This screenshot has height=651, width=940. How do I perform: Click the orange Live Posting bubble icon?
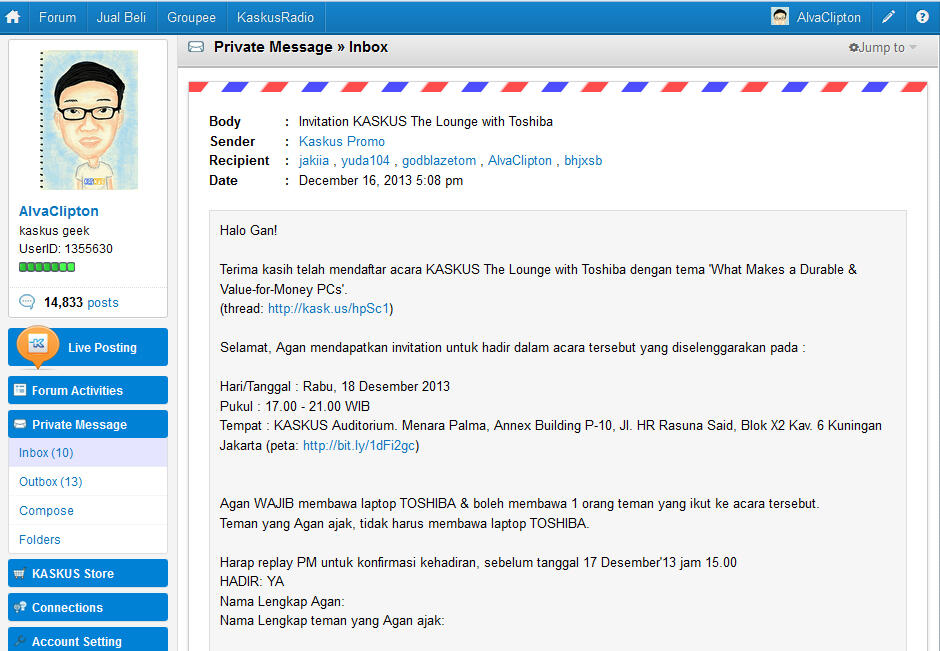(38, 346)
